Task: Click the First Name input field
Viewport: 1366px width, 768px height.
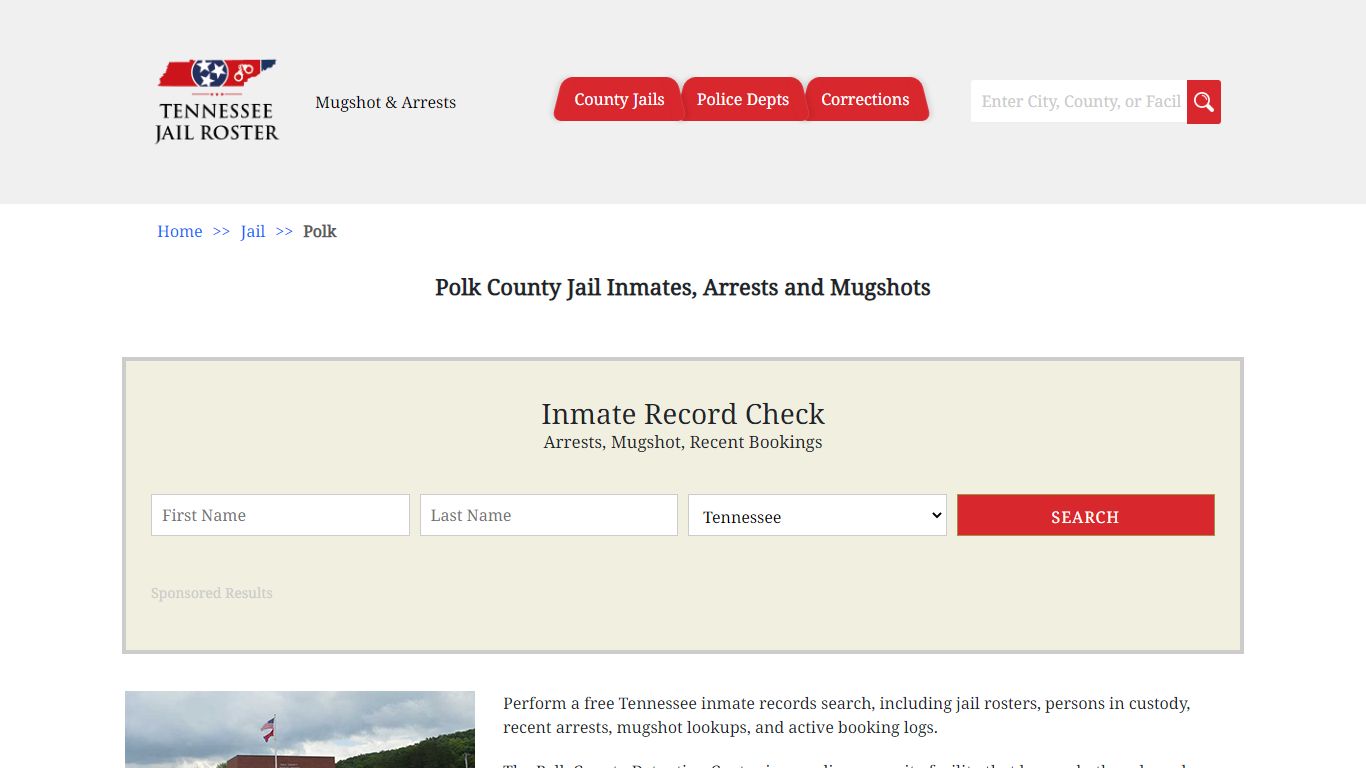Action: coord(280,515)
